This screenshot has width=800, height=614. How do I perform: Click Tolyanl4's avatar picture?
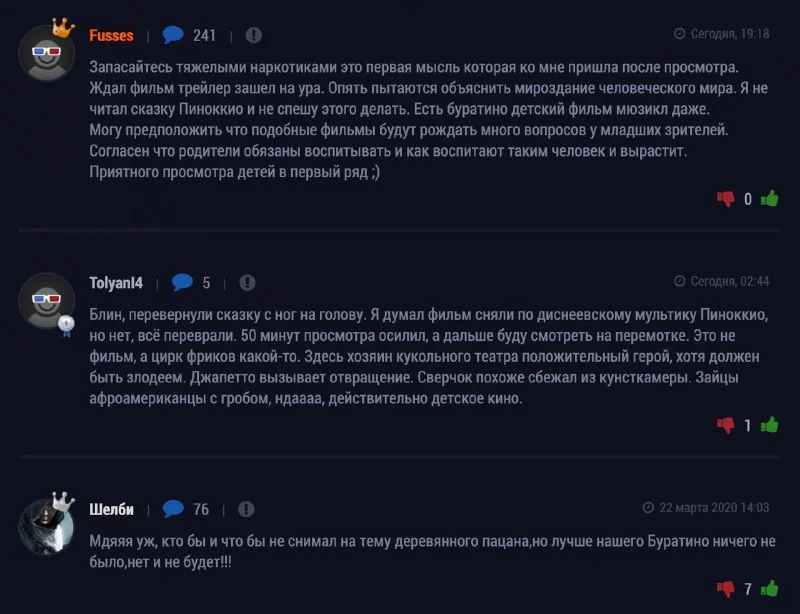(x=47, y=299)
